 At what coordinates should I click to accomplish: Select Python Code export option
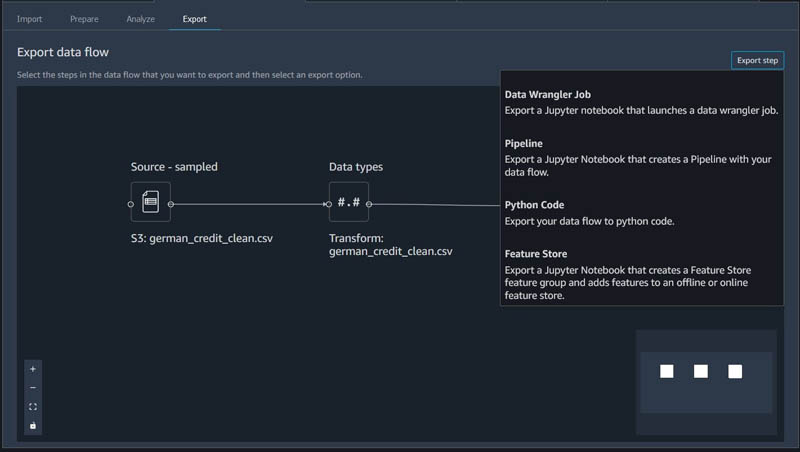pyautogui.click(x=589, y=212)
